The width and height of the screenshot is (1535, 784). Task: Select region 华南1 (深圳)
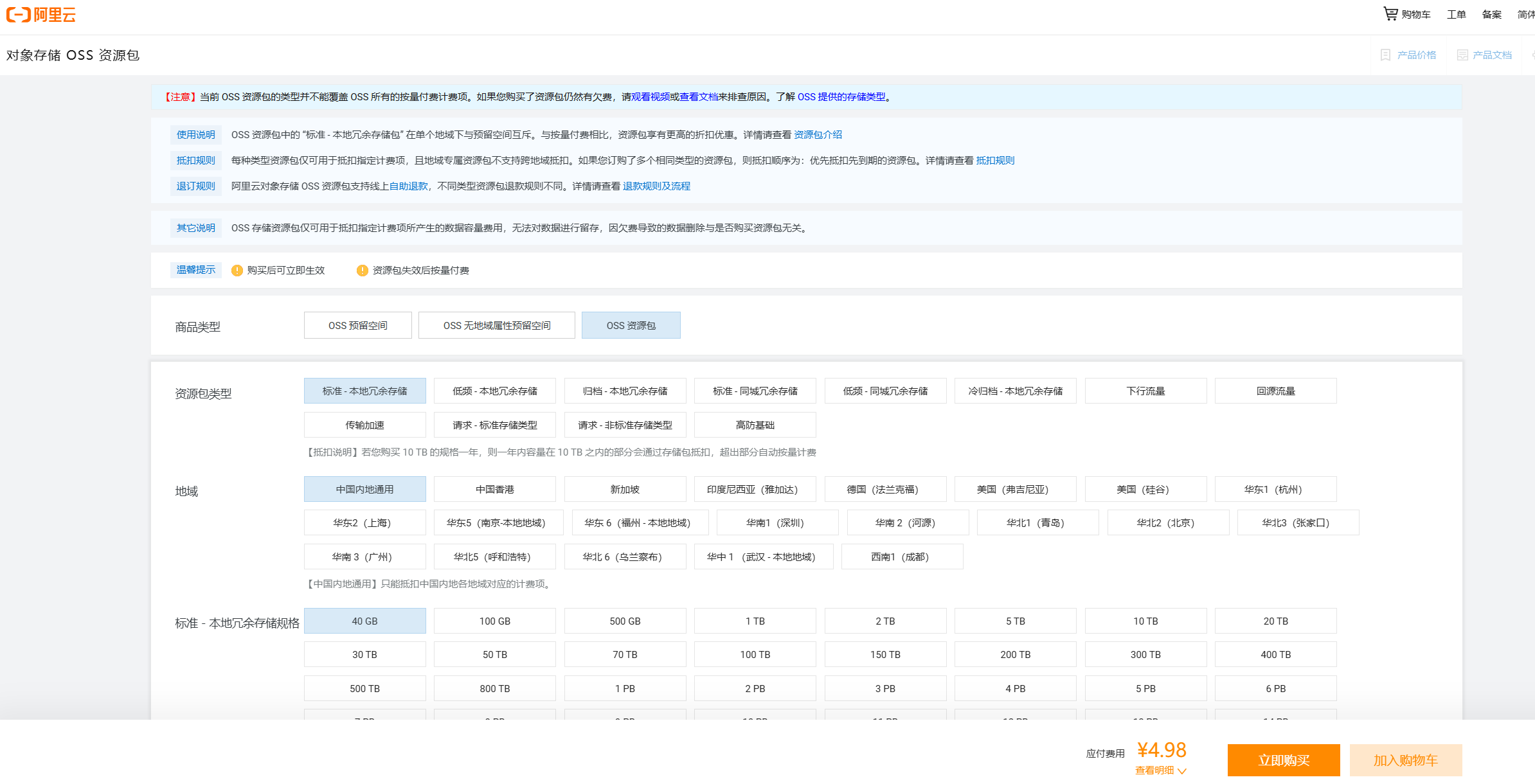tap(778, 523)
